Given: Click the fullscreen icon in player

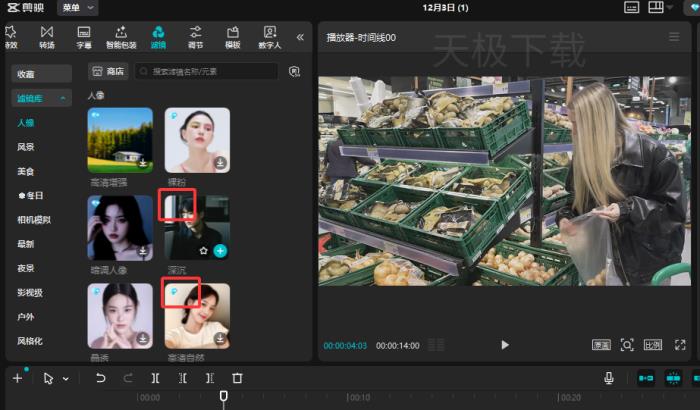Looking at the screenshot, I should coord(680,345).
